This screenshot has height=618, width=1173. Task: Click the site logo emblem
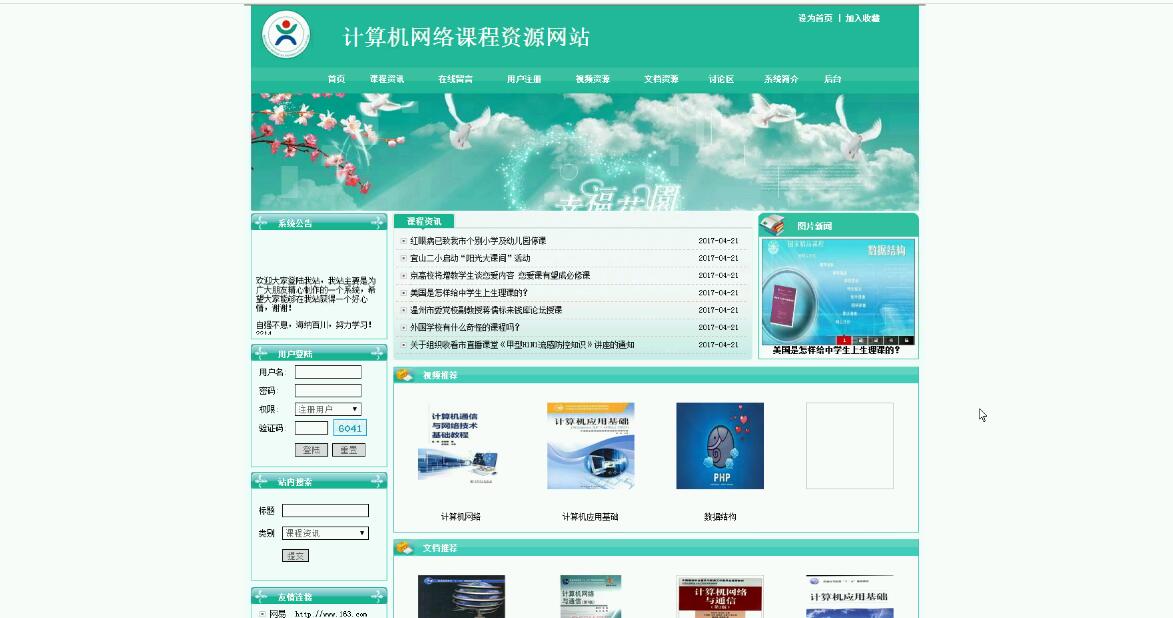[286, 34]
